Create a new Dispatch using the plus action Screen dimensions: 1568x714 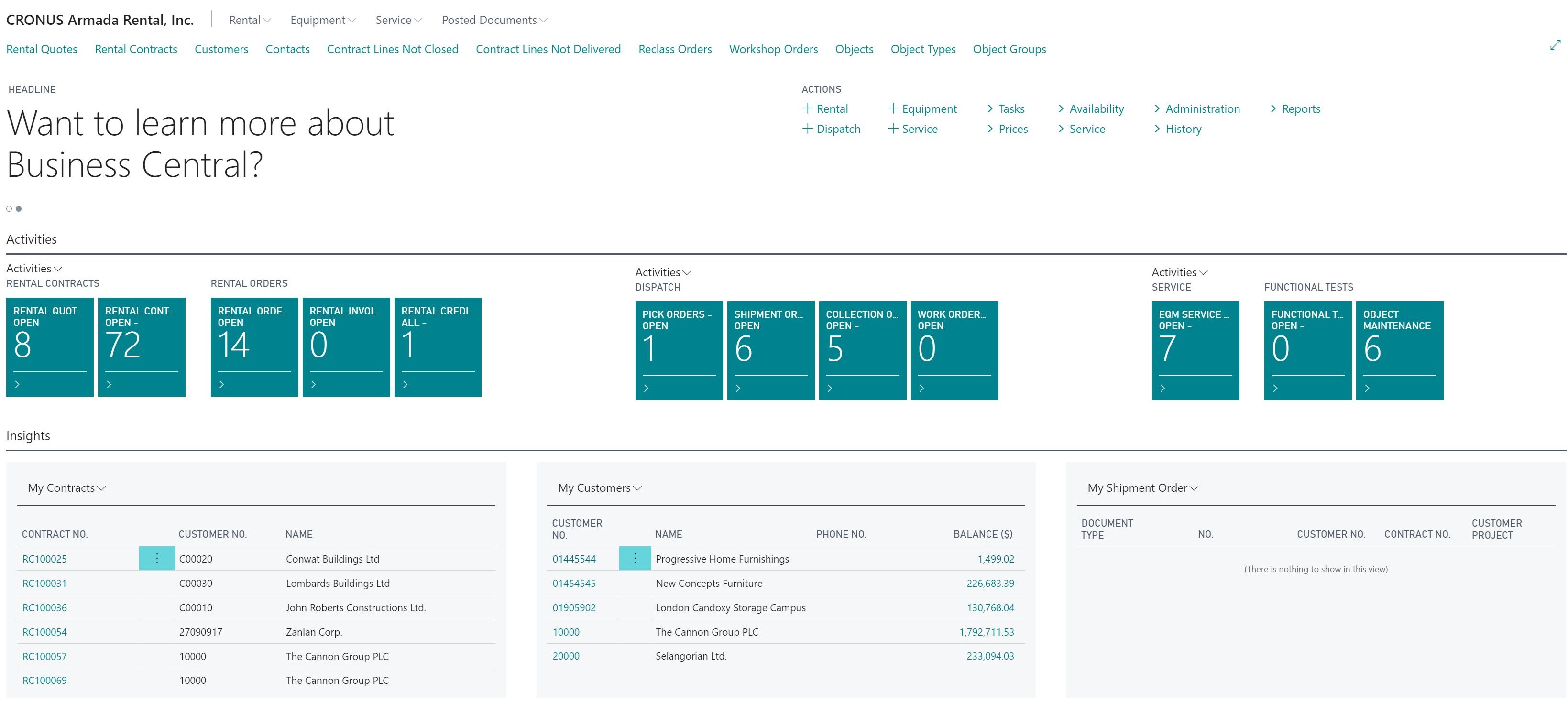point(832,129)
